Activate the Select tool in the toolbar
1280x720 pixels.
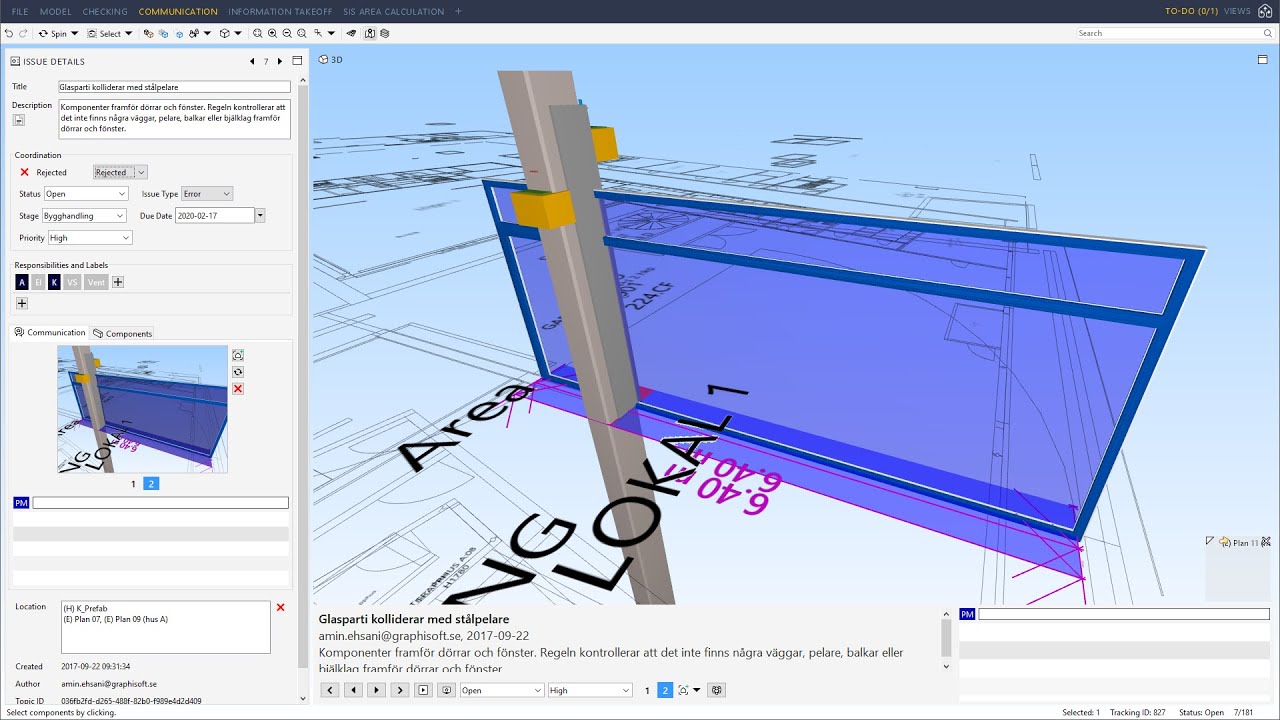(103, 34)
